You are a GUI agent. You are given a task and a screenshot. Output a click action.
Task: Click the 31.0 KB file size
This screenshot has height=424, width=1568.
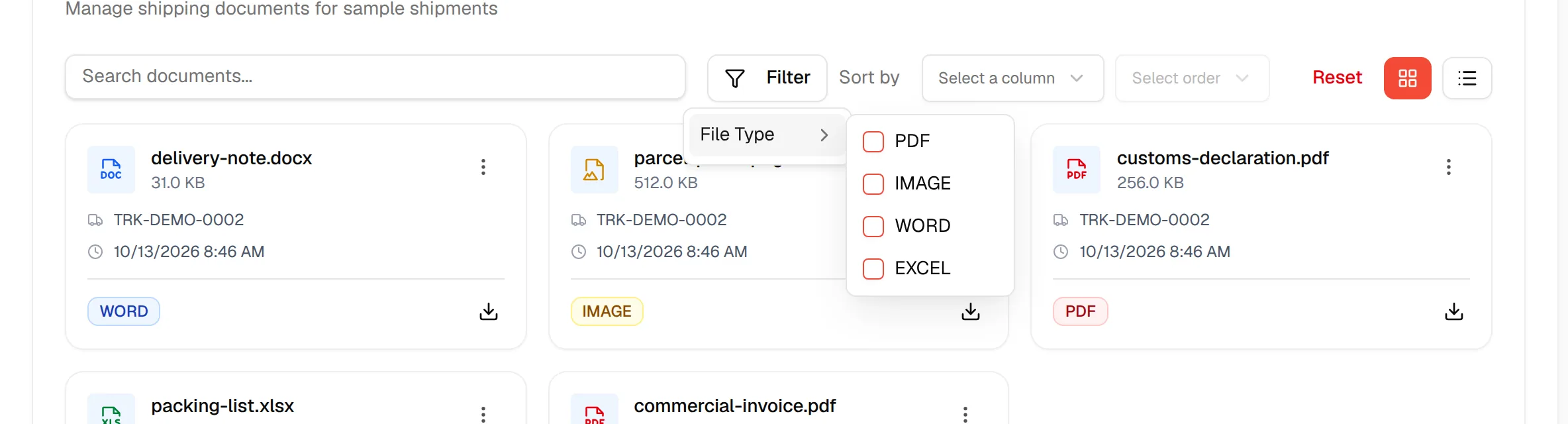tap(178, 183)
